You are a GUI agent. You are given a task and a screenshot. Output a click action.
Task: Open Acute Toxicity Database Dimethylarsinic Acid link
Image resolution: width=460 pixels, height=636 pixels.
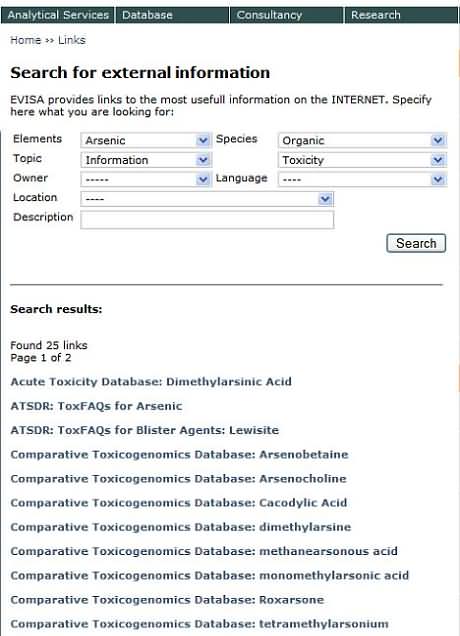[151, 382]
